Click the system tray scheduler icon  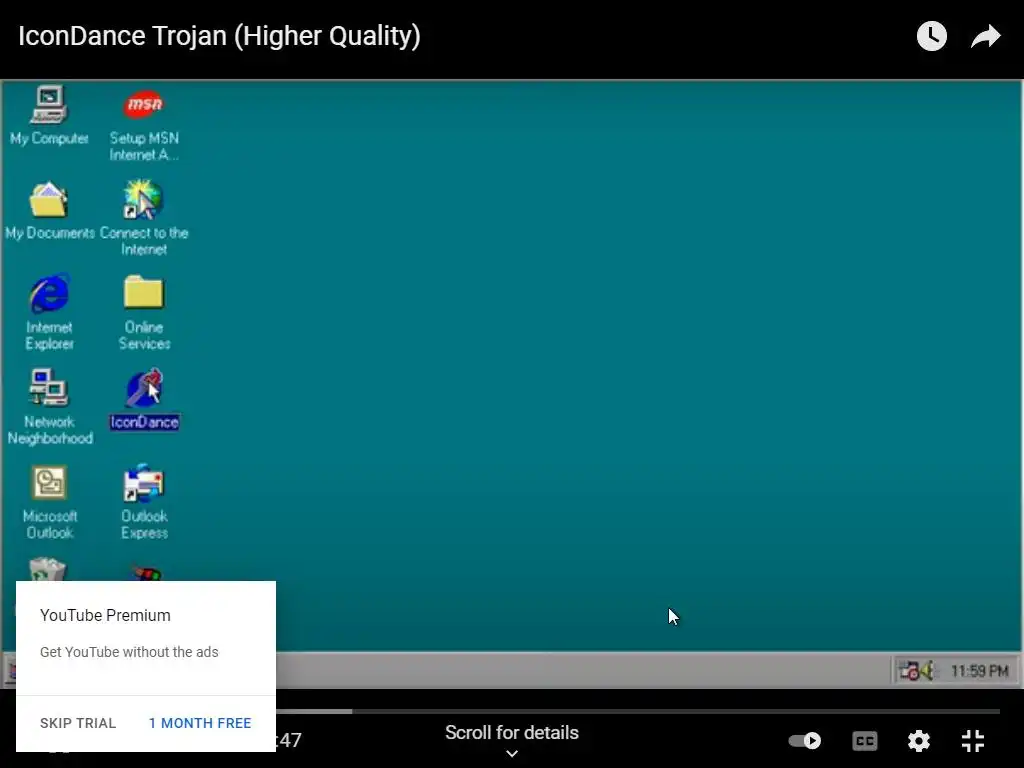(x=908, y=670)
